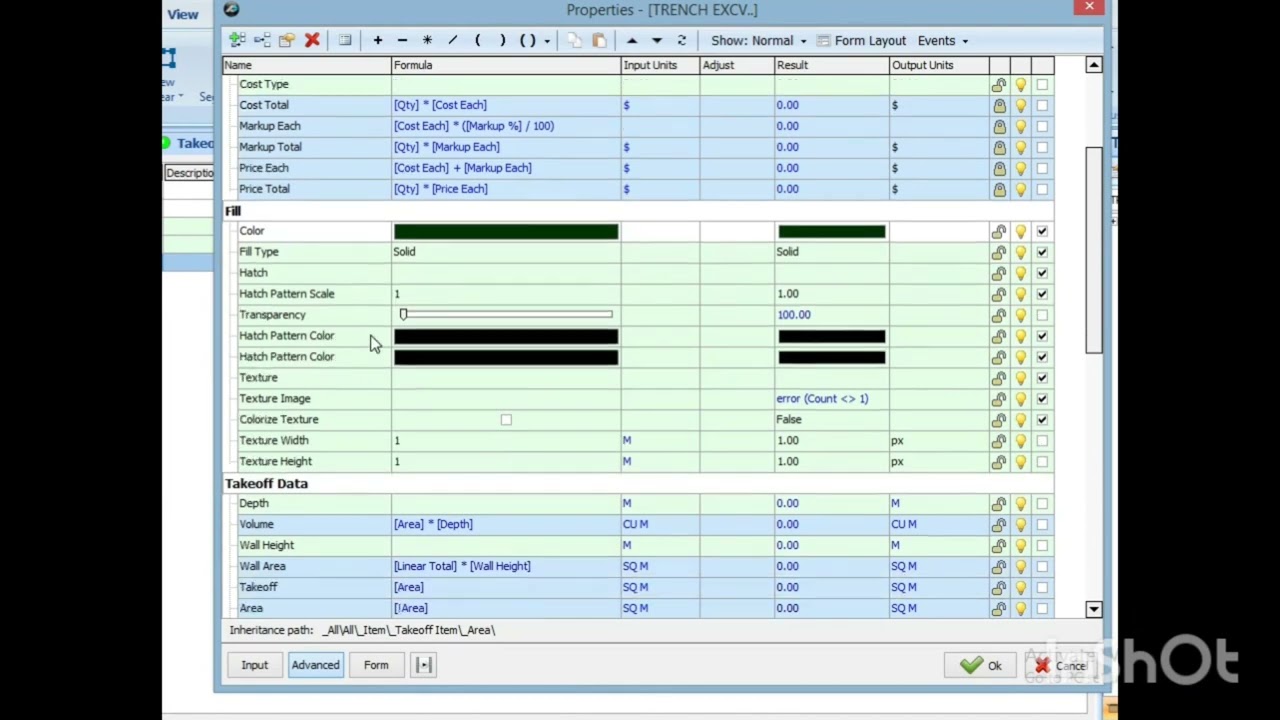Click the Form Layout button
1280x720 pixels.
861,41
